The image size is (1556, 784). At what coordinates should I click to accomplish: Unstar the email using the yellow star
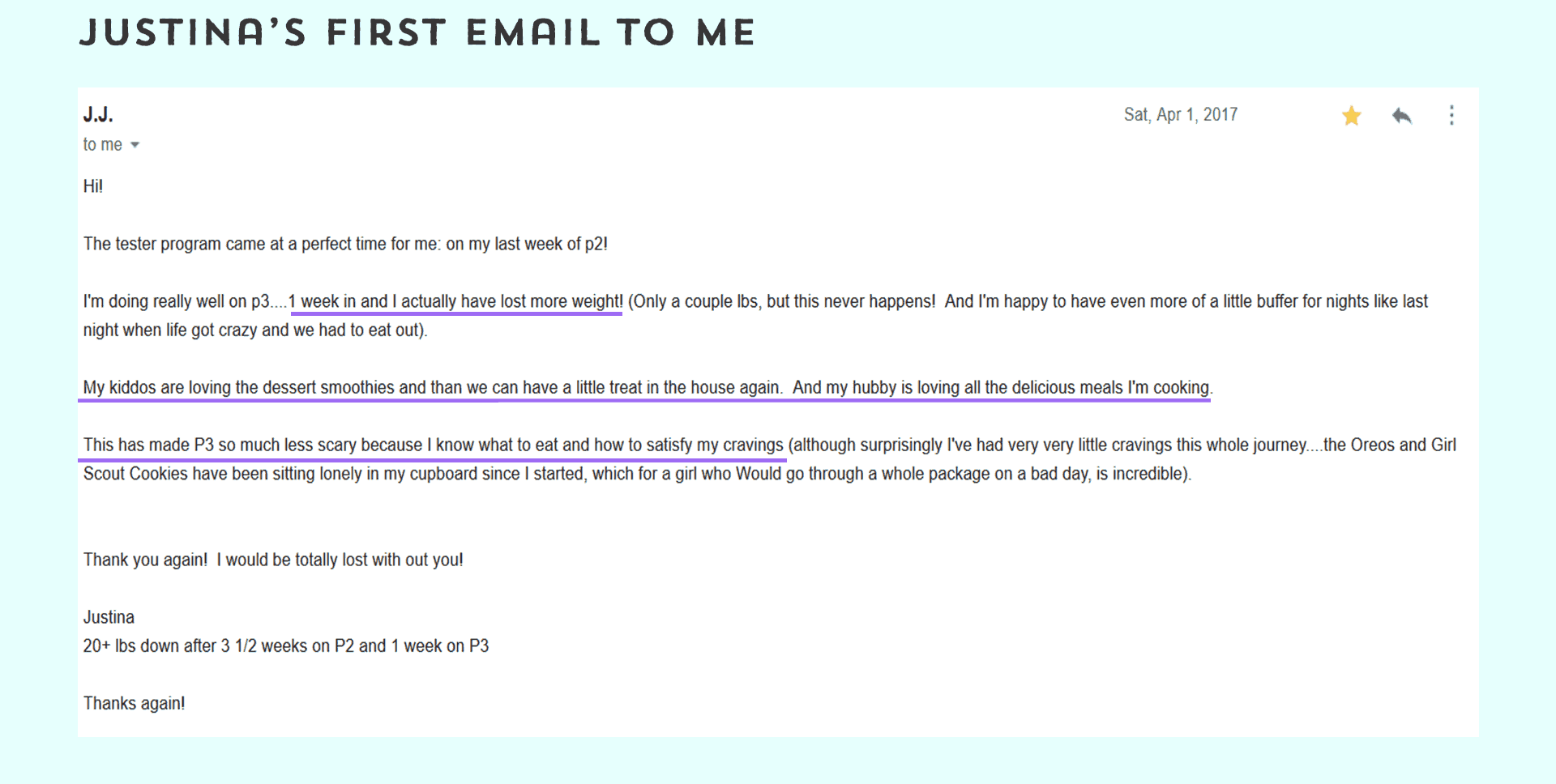[1351, 116]
